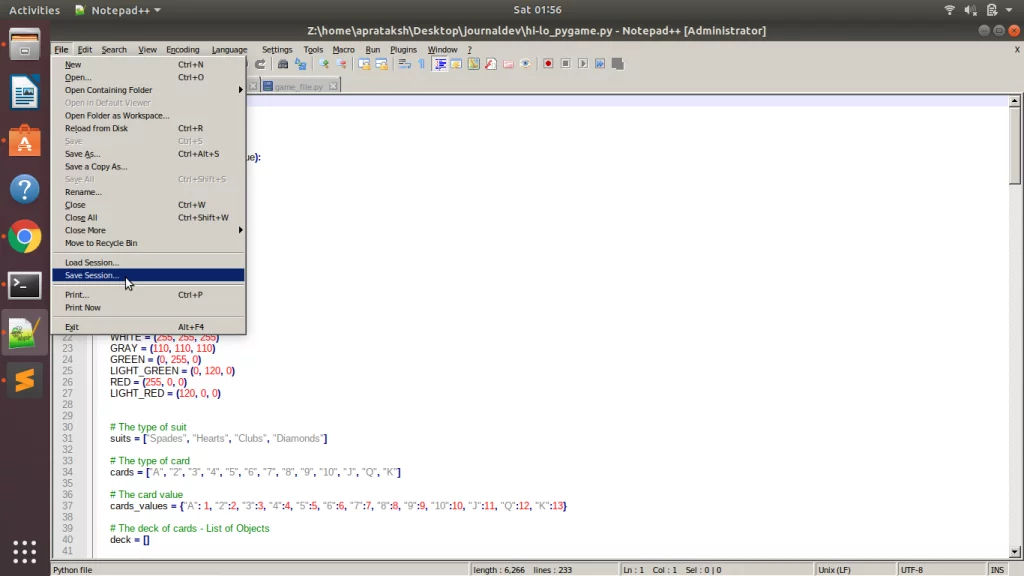Stop macro recording via the square toolbar icon
This screenshot has width=1024, height=576.
pyautogui.click(x=565, y=64)
